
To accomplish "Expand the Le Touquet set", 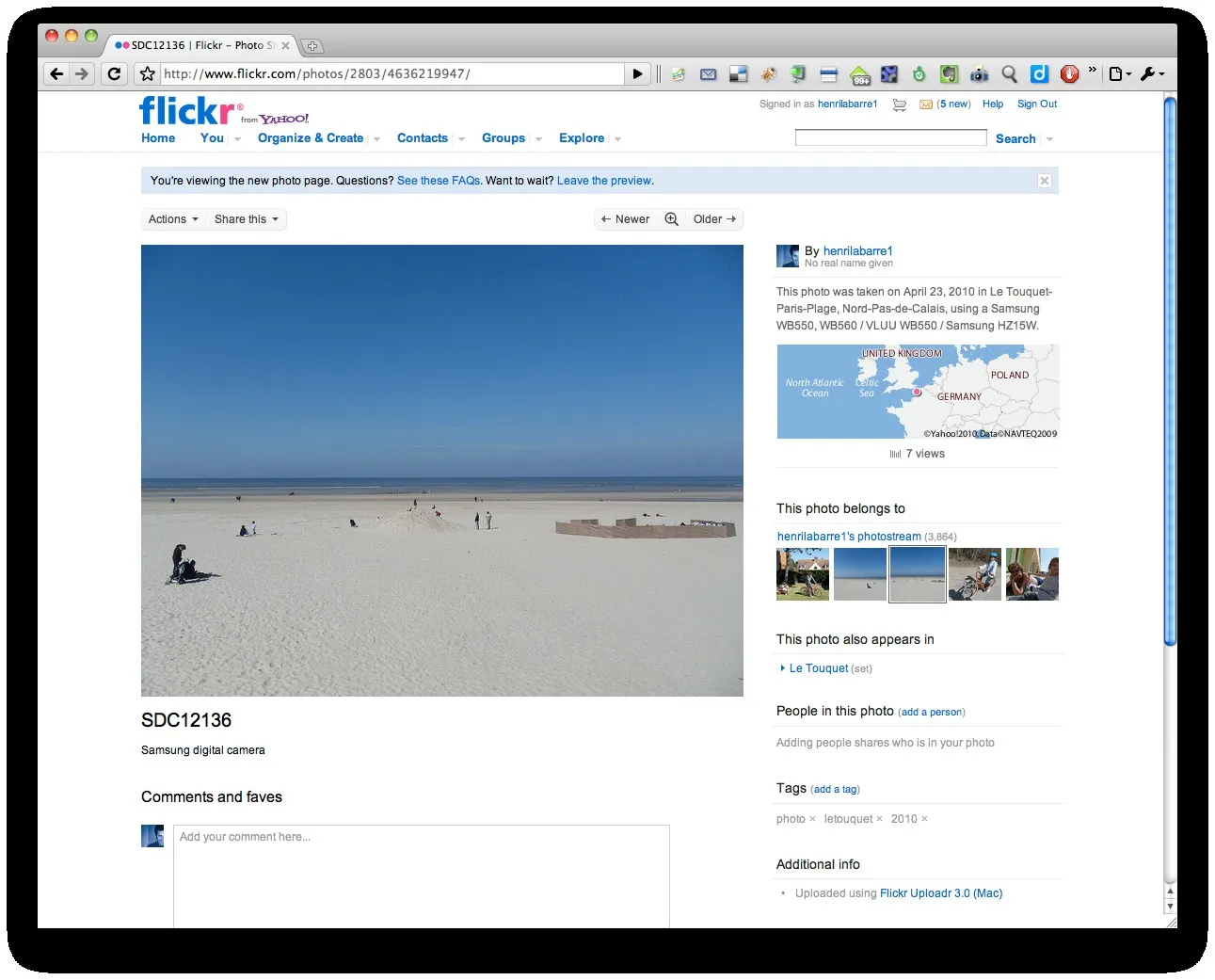I will (x=782, y=668).
